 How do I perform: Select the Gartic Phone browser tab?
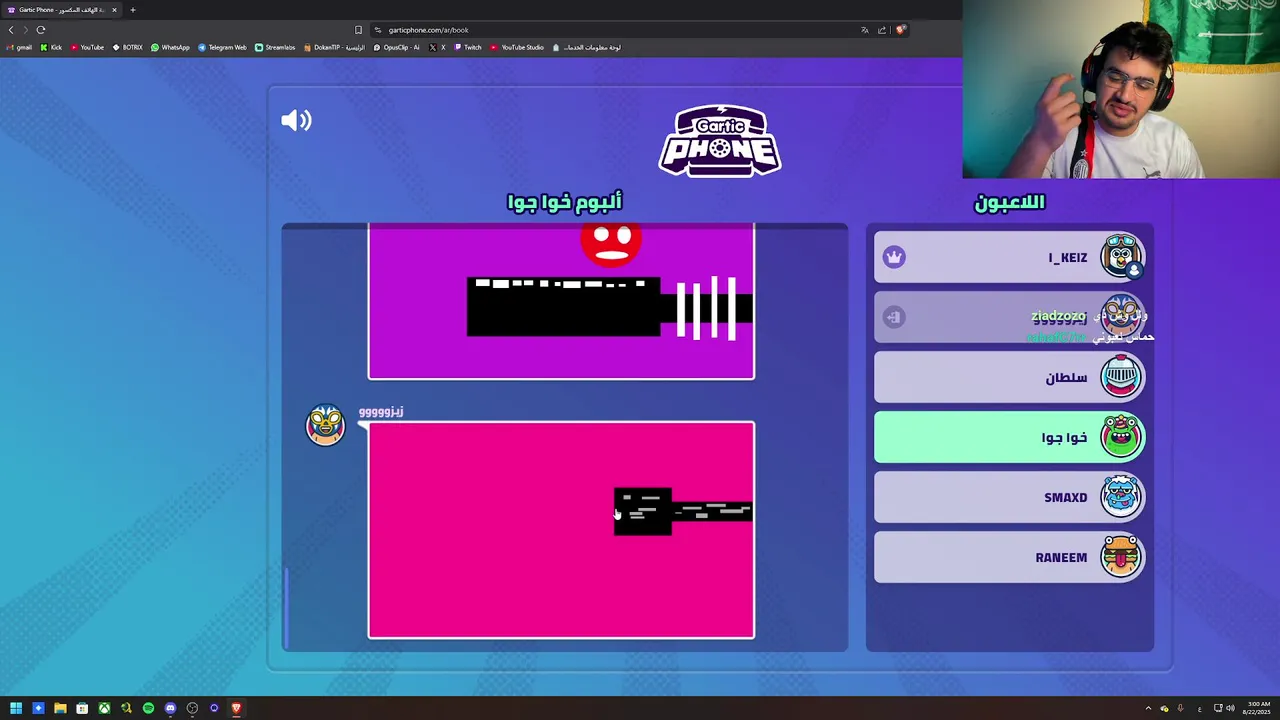pyautogui.click(x=62, y=10)
